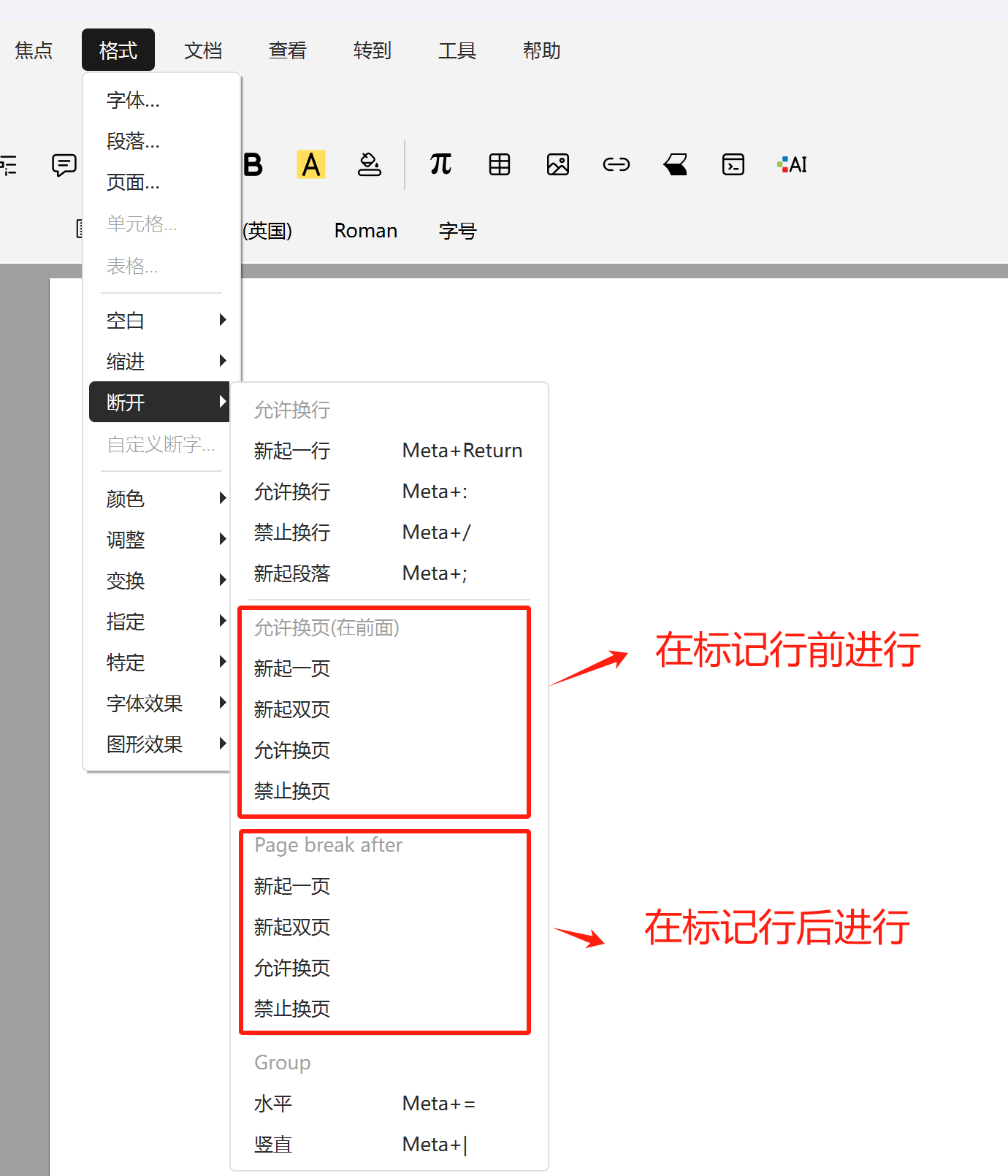The width and height of the screenshot is (1008, 1176).
Task: Insert a table using the grid icon
Action: (x=500, y=165)
